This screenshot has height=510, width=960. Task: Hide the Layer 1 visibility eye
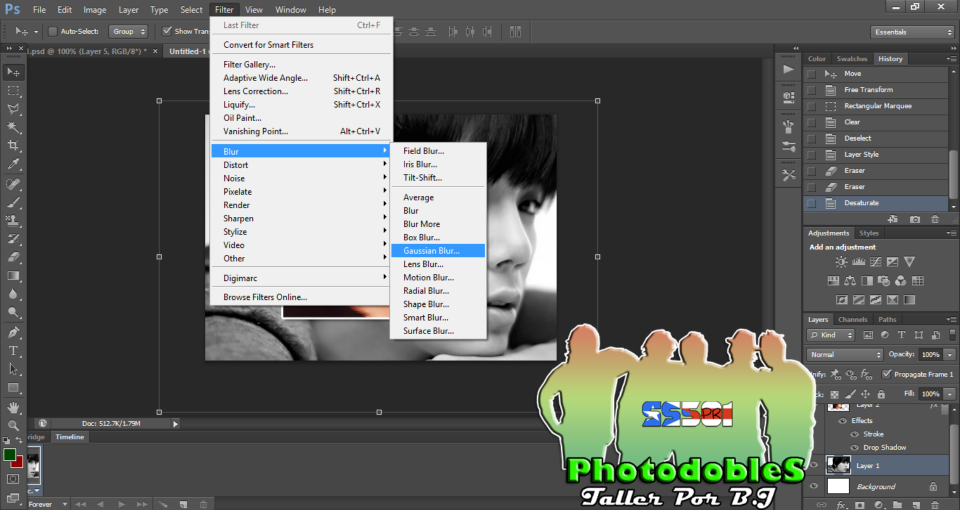[814, 465]
